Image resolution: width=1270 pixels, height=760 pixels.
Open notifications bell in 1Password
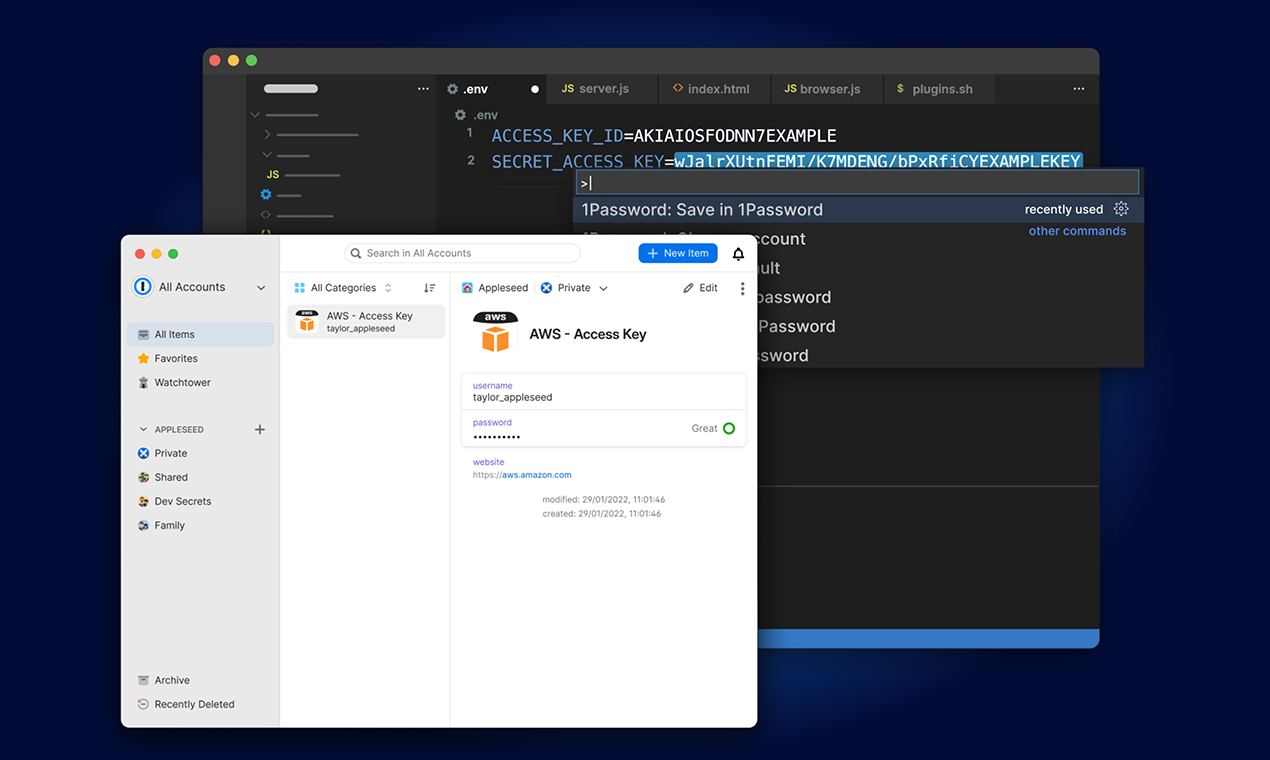738,254
